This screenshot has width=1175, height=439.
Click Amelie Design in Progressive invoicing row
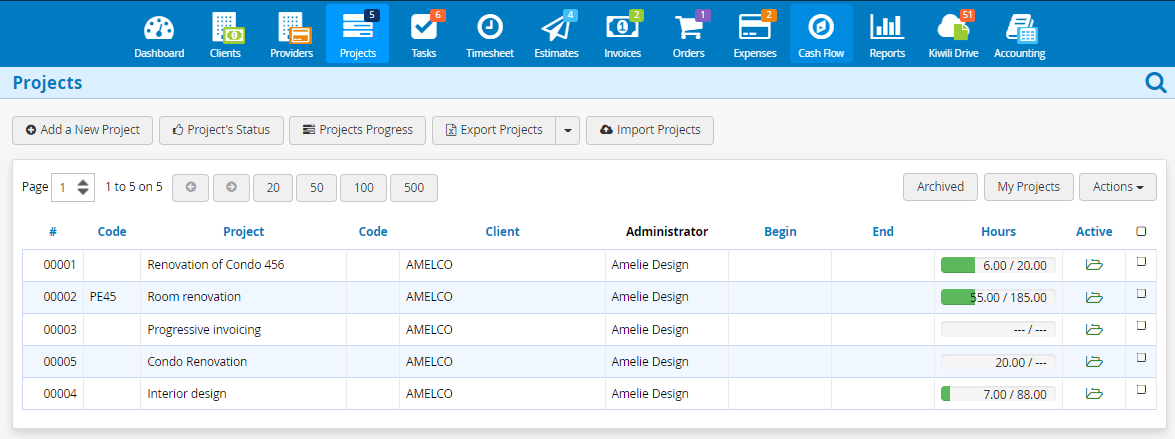click(x=650, y=330)
